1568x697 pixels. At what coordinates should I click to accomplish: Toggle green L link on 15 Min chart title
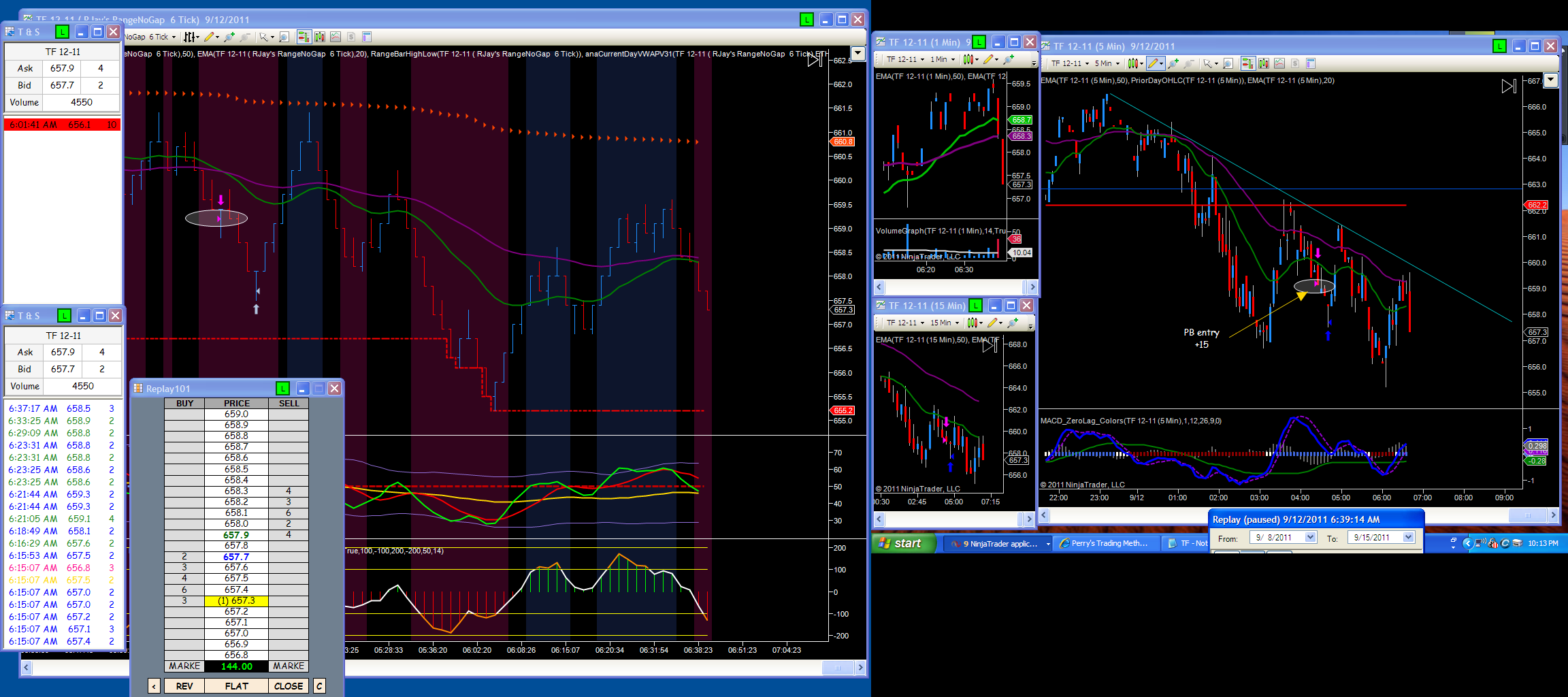976,305
